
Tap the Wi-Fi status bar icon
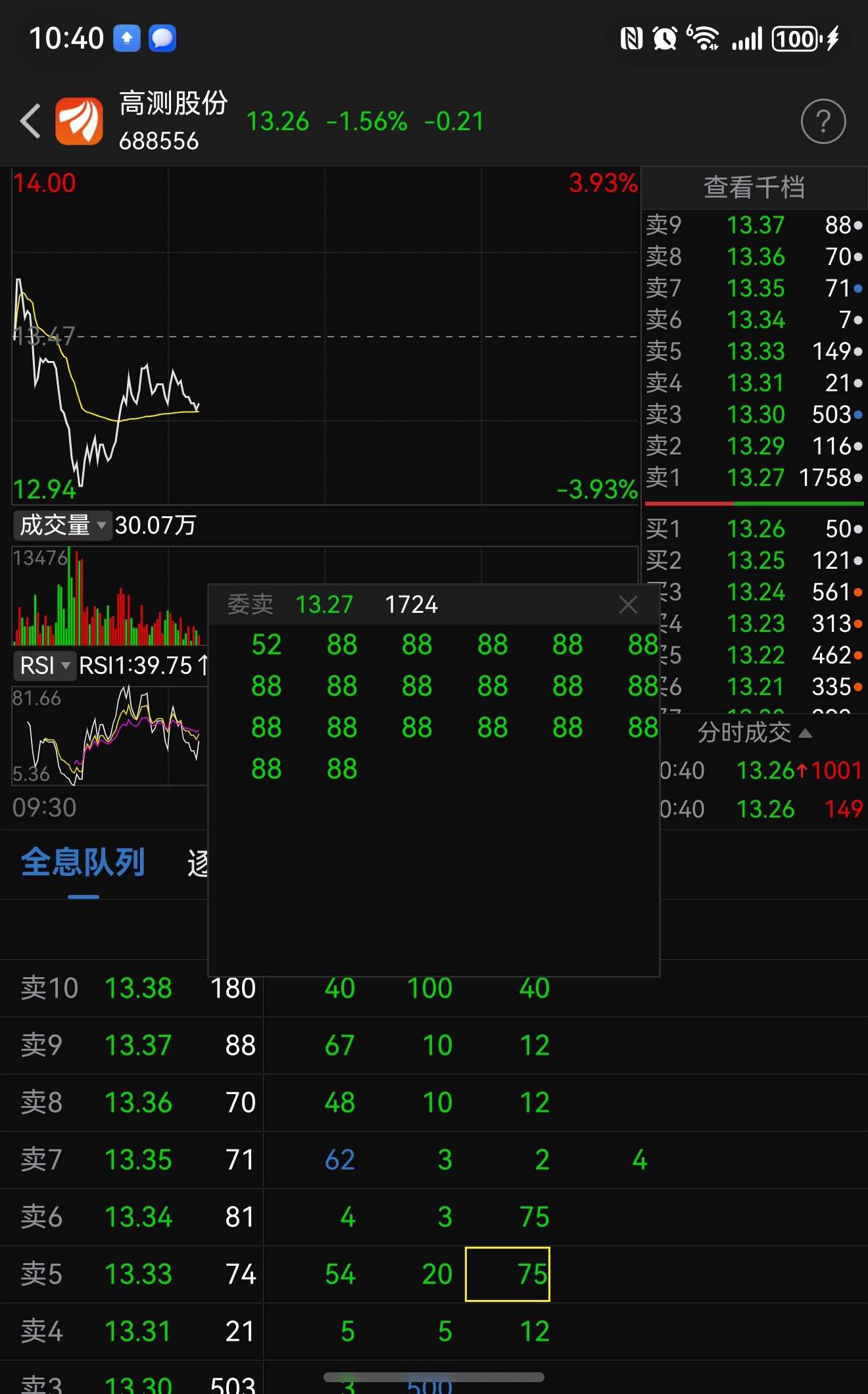coord(703,38)
